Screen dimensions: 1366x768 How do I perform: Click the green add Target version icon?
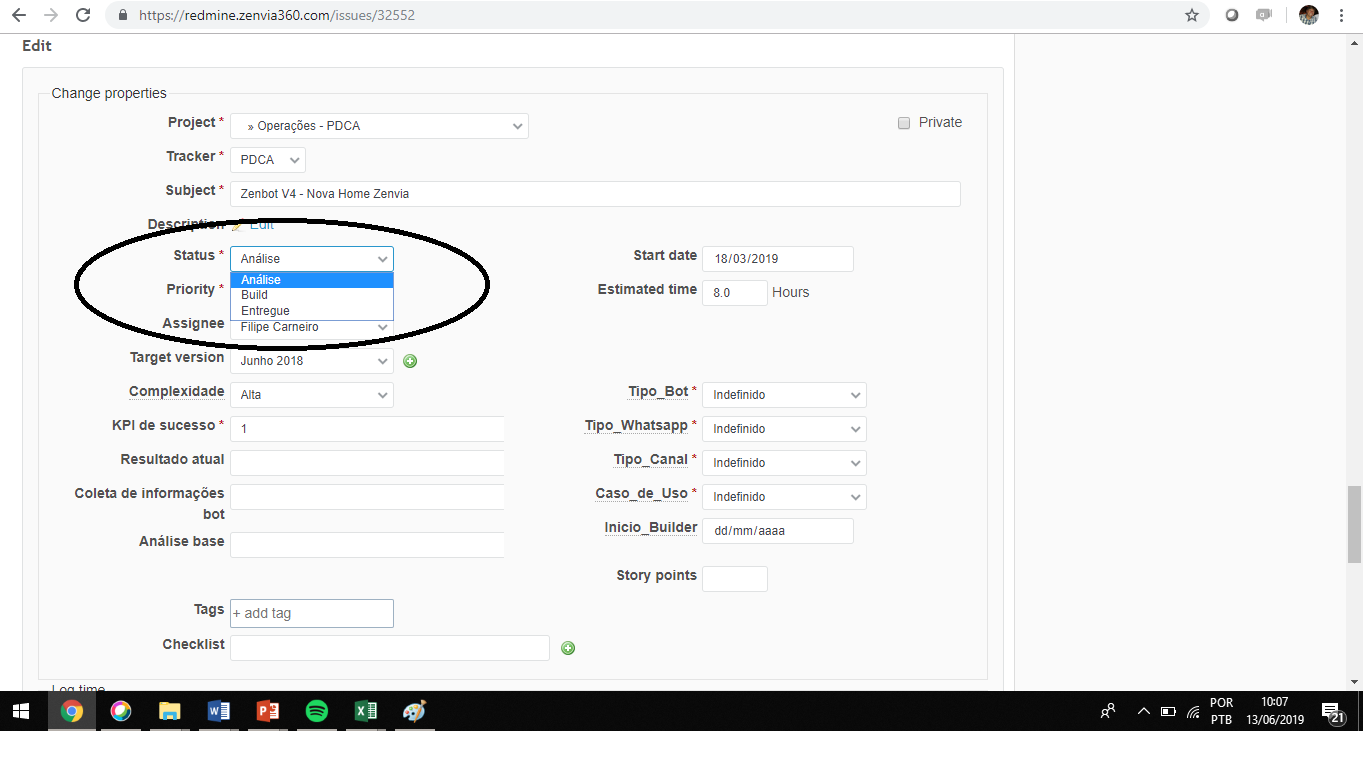coord(410,361)
